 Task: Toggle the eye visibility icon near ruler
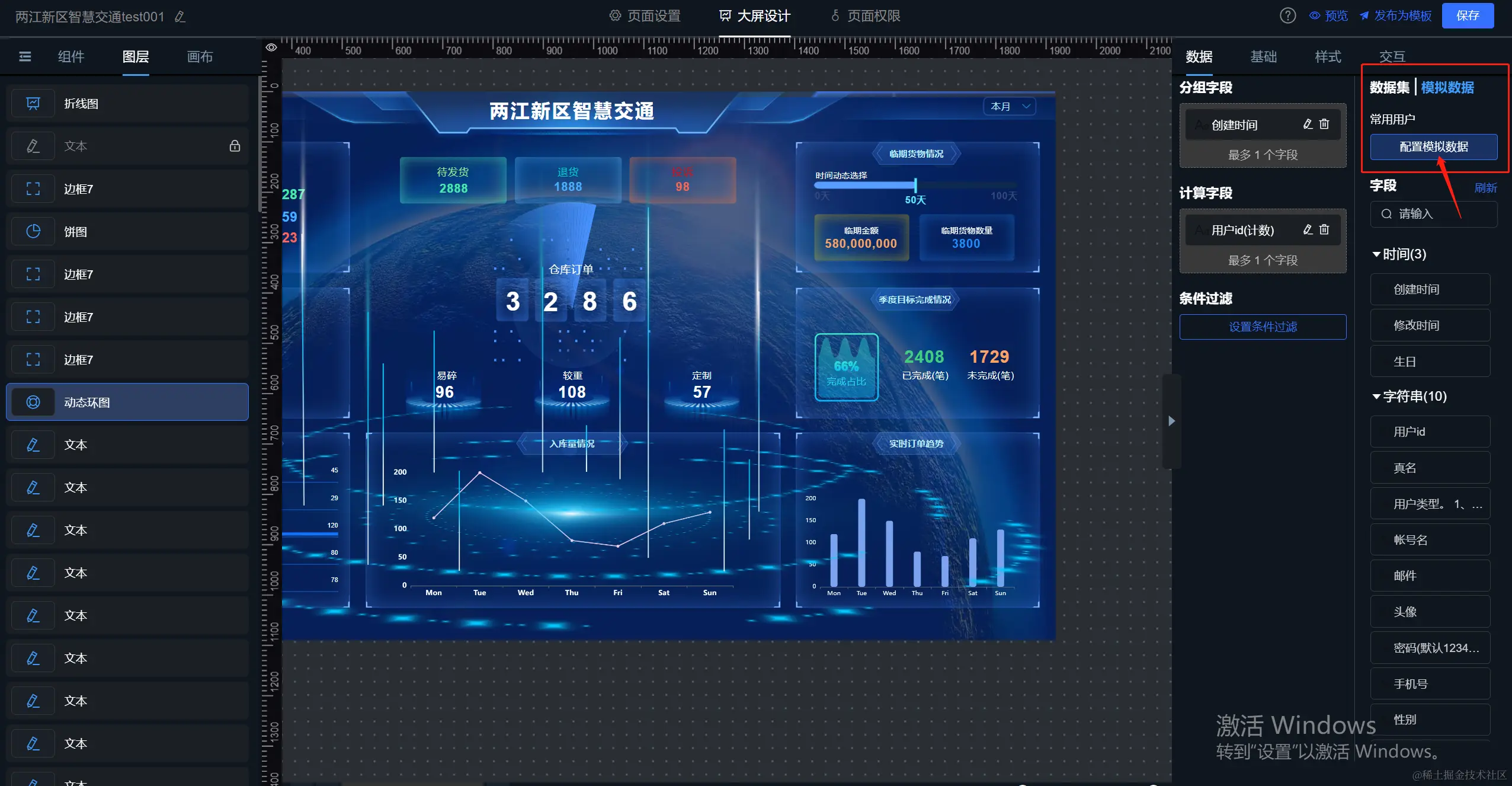pyautogui.click(x=271, y=47)
